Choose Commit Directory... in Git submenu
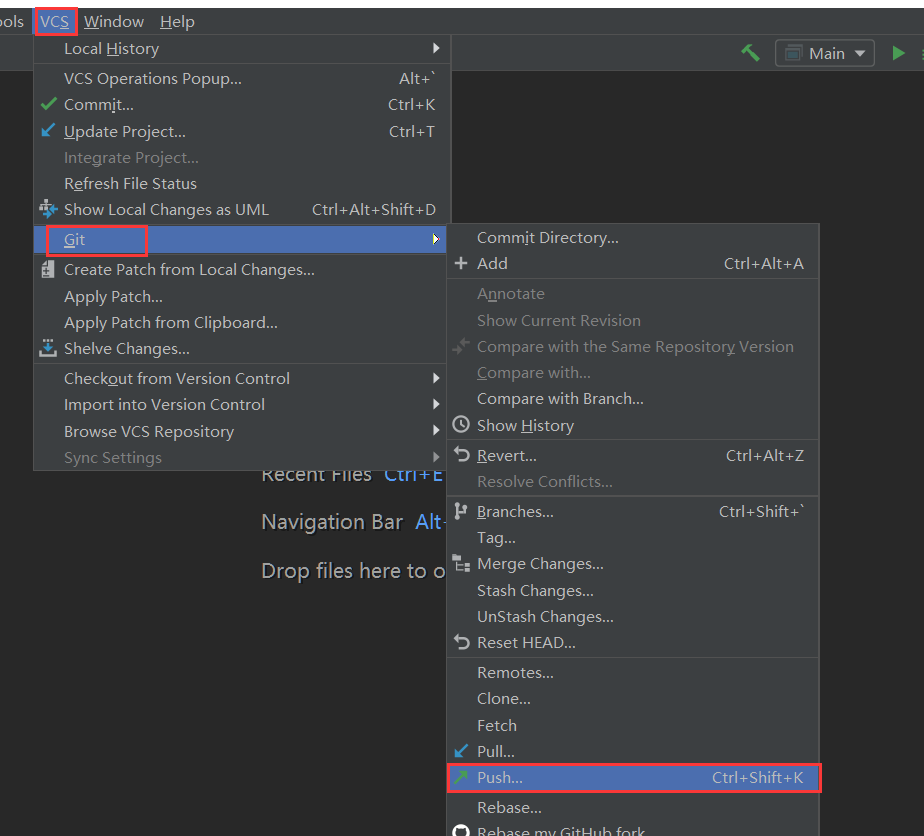The width and height of the screenshot is (924, 836). [x=633, y=237]
